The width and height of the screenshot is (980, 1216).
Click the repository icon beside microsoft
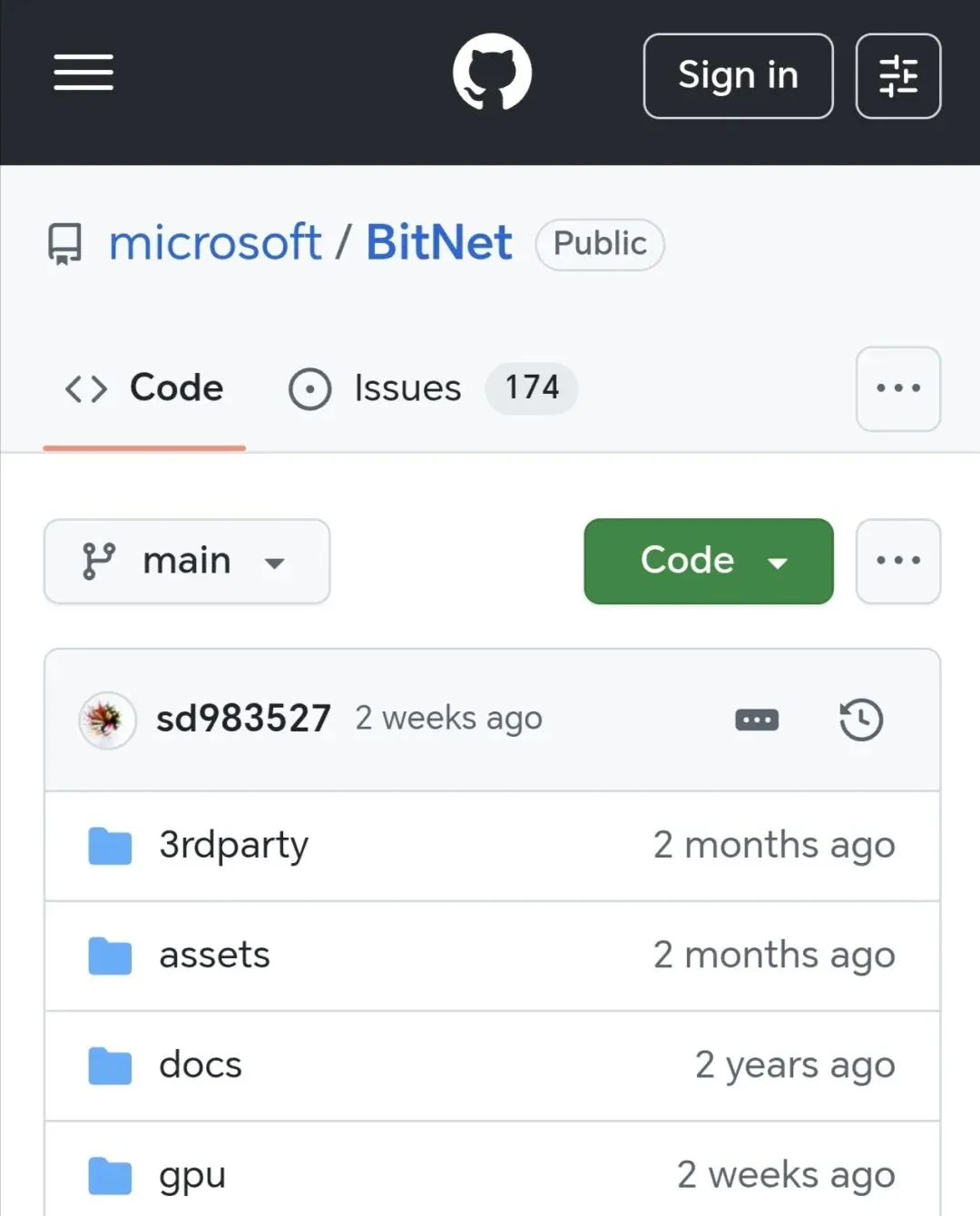pyautogui.click(x=64, y=244)
